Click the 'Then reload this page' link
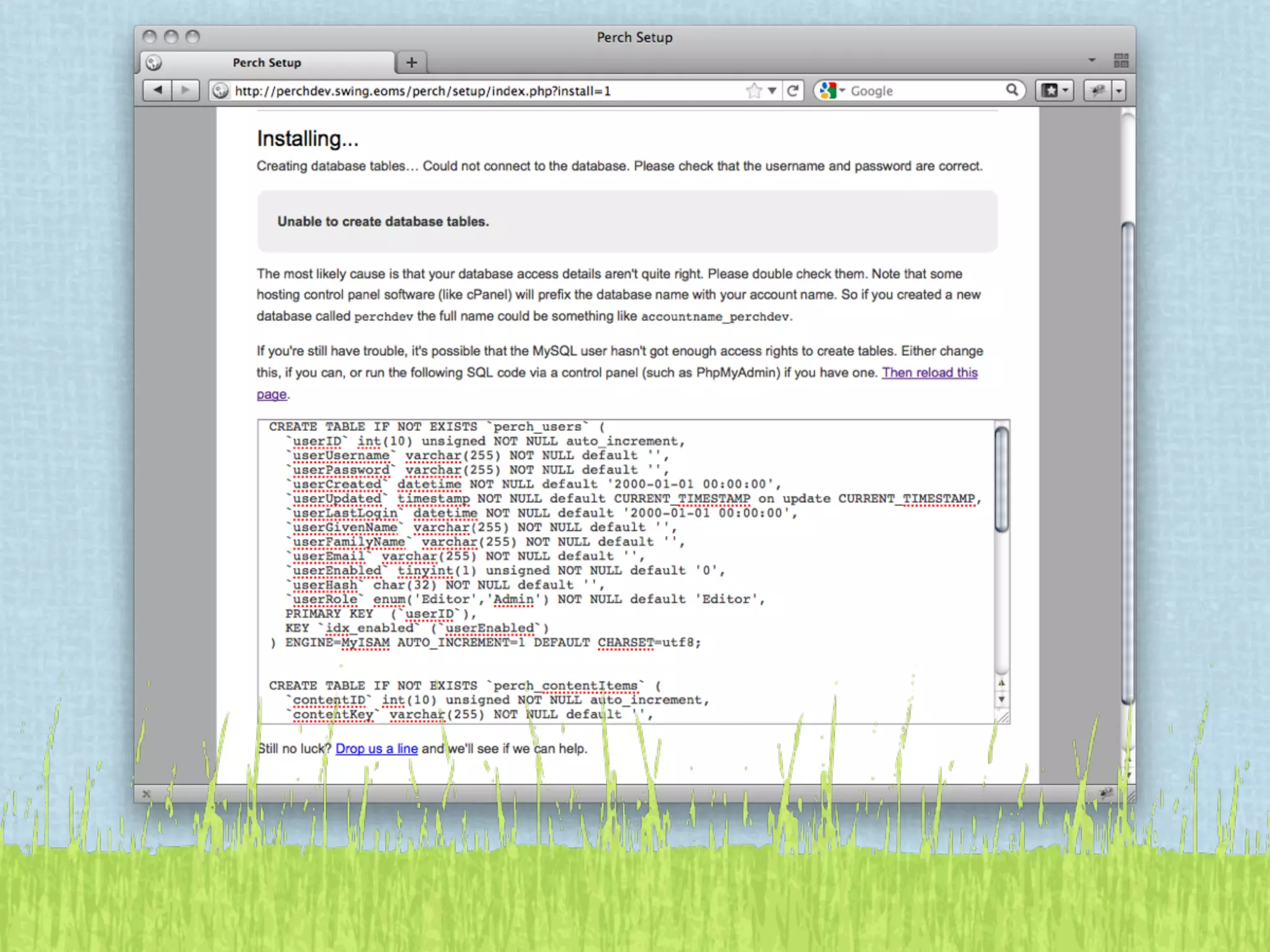The image size is (1270, 952). point(929,372)
